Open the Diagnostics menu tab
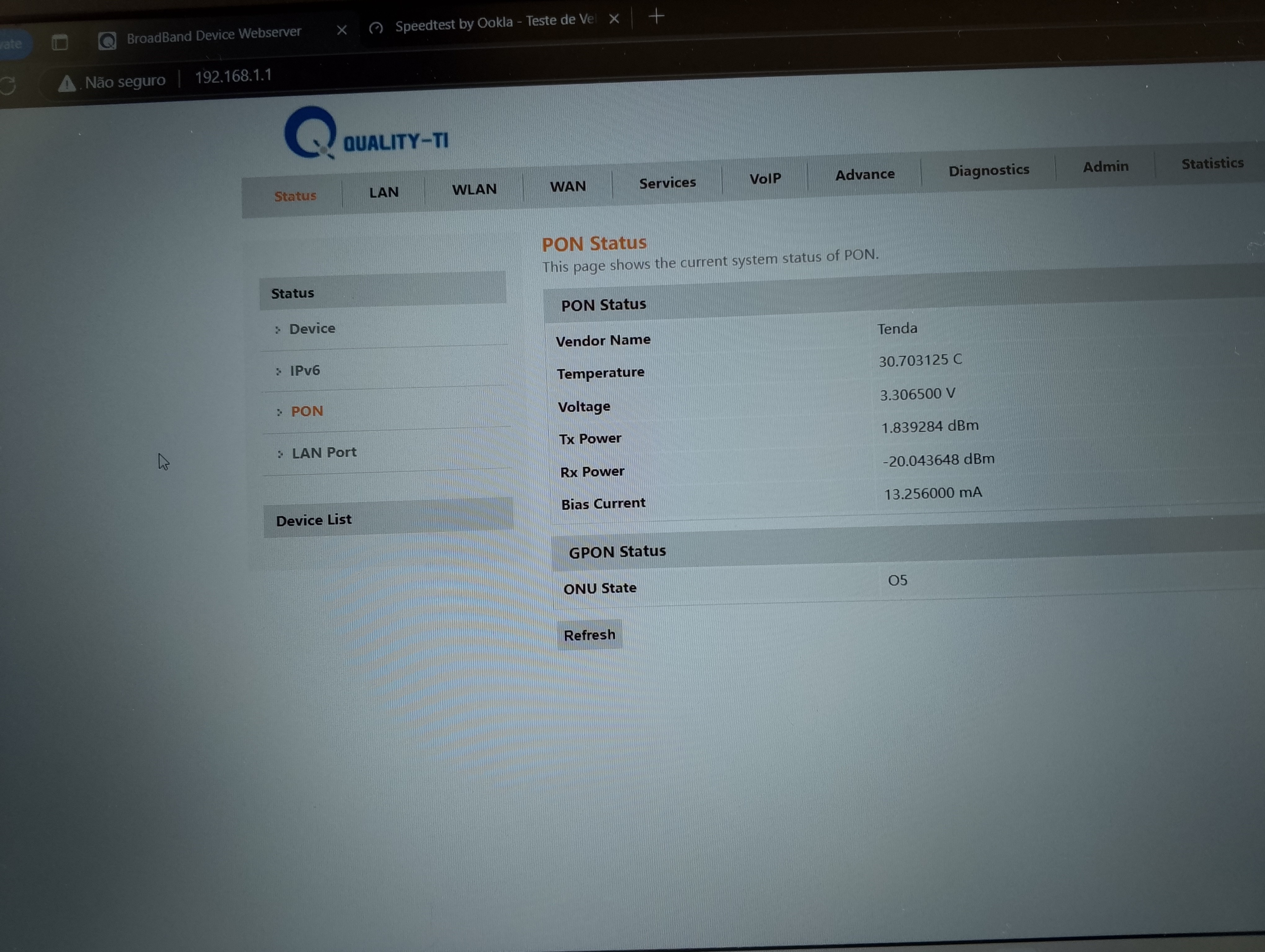Viewport: 1265px width, 952px height. (x=988, y=170)
